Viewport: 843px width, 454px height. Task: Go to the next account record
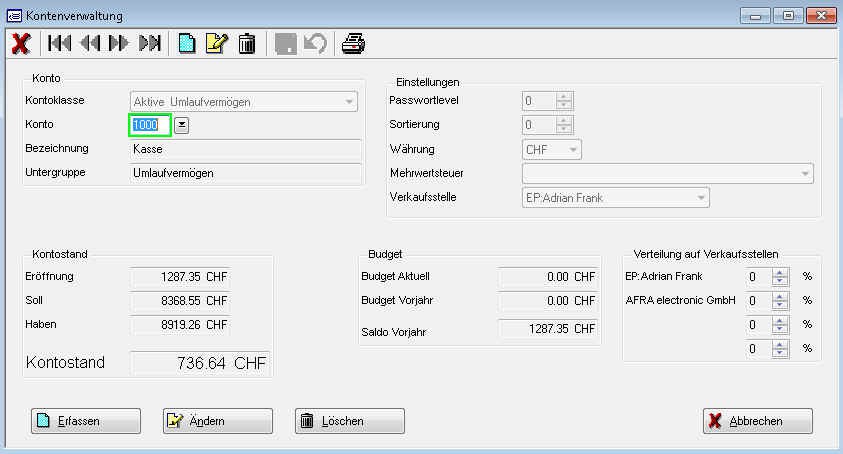(x=119, y=43)
